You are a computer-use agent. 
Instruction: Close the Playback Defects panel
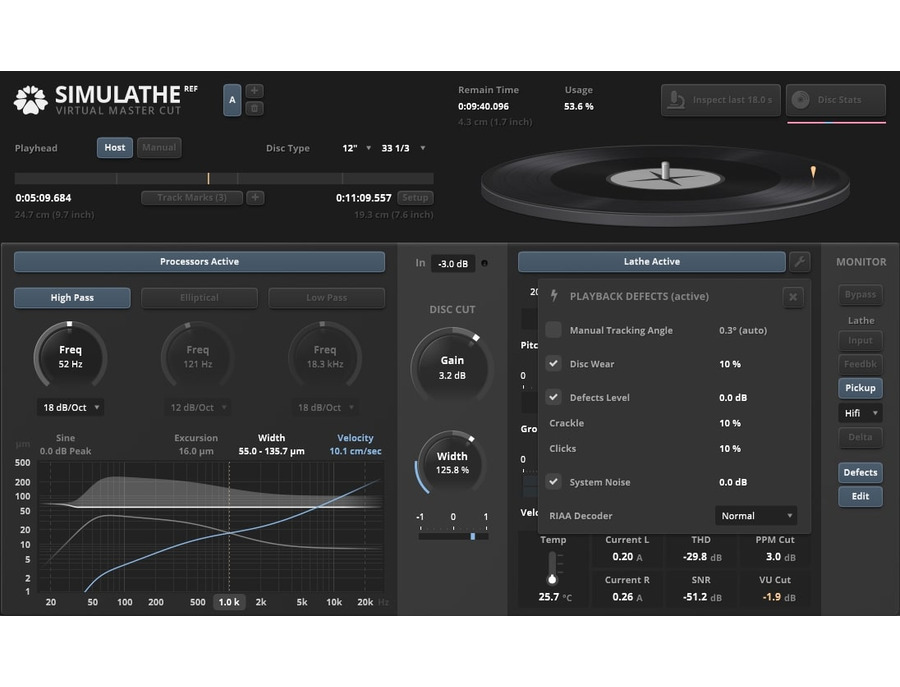point(793,297)
